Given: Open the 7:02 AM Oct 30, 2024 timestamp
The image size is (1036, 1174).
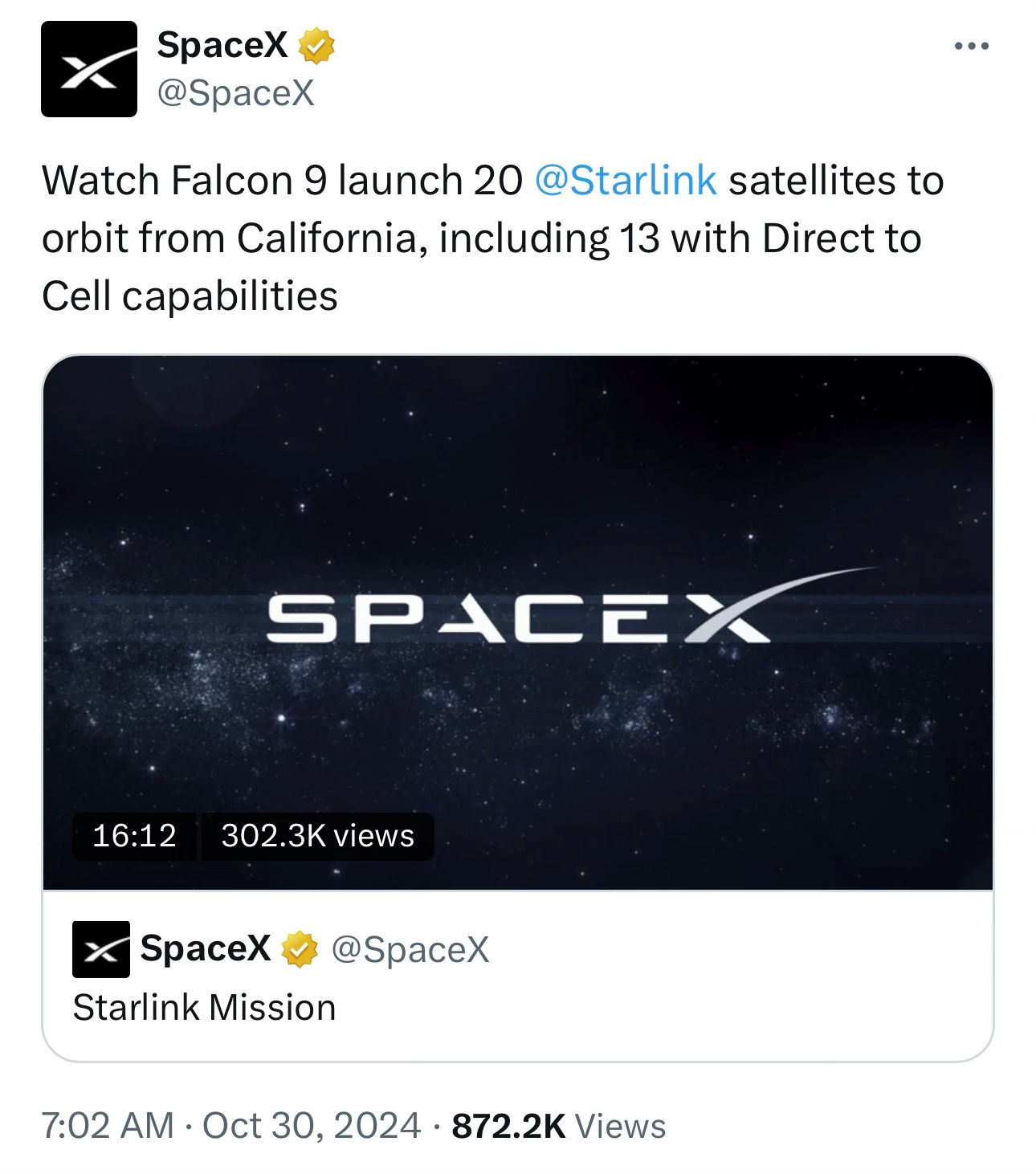Looking at the screenshot, I should (x=230, y=1126).
